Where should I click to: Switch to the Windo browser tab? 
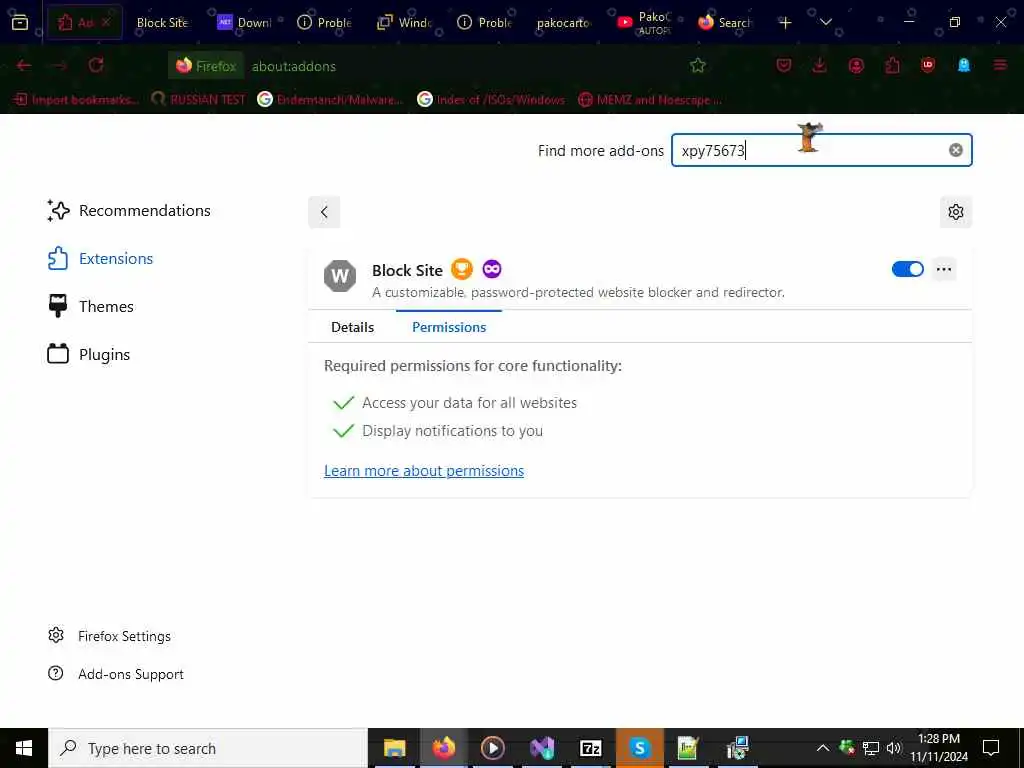point(406,22)
